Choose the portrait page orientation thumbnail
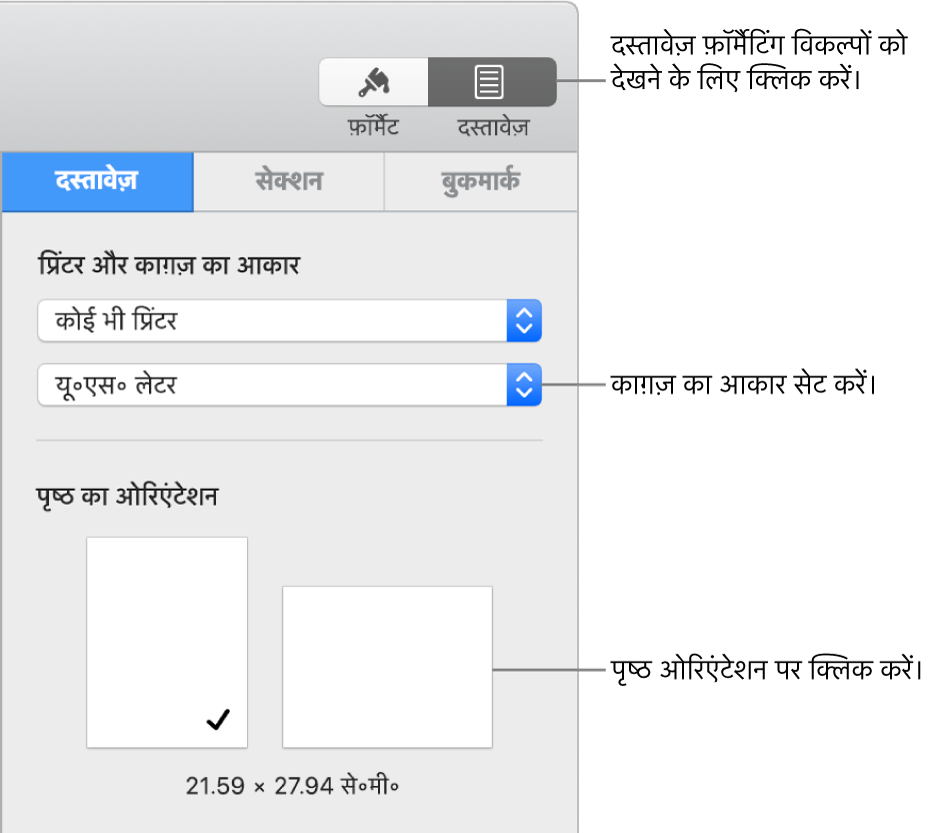The height and width of the screenshot is (833, 928). [x=167, y=642]
